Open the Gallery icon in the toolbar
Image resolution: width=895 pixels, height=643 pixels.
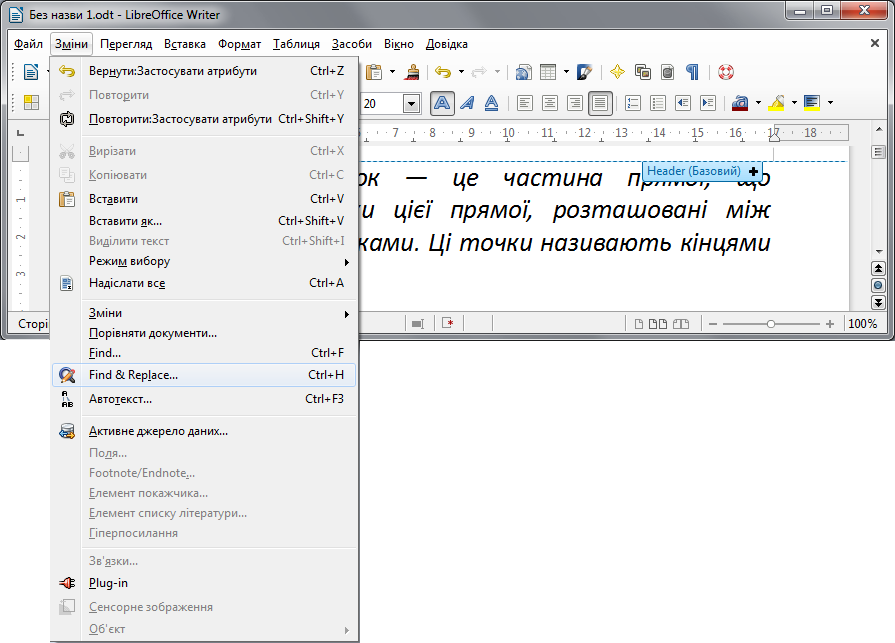coord(643,72)
